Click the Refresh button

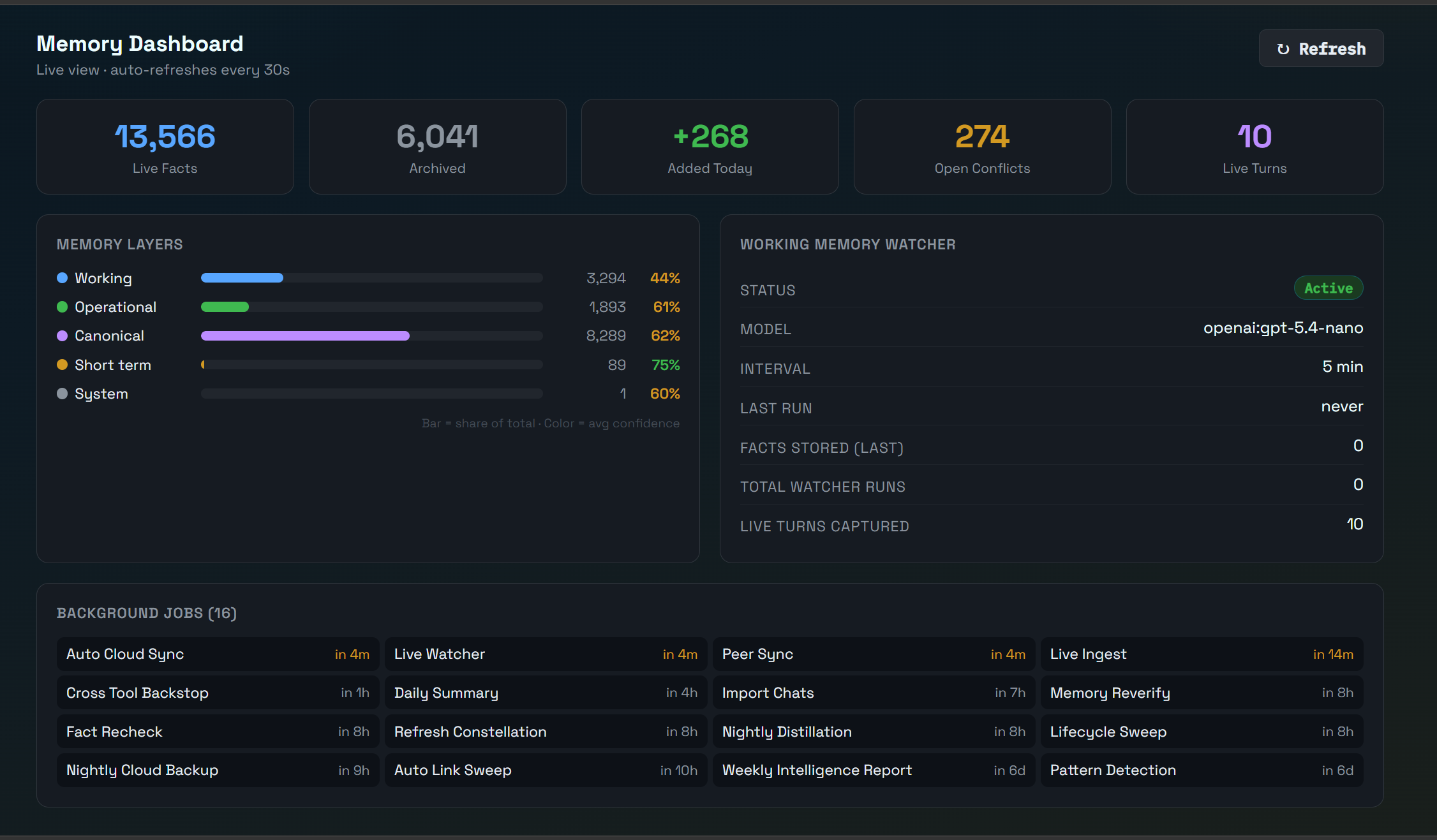pyautogui.click(x=1321, y=48)
